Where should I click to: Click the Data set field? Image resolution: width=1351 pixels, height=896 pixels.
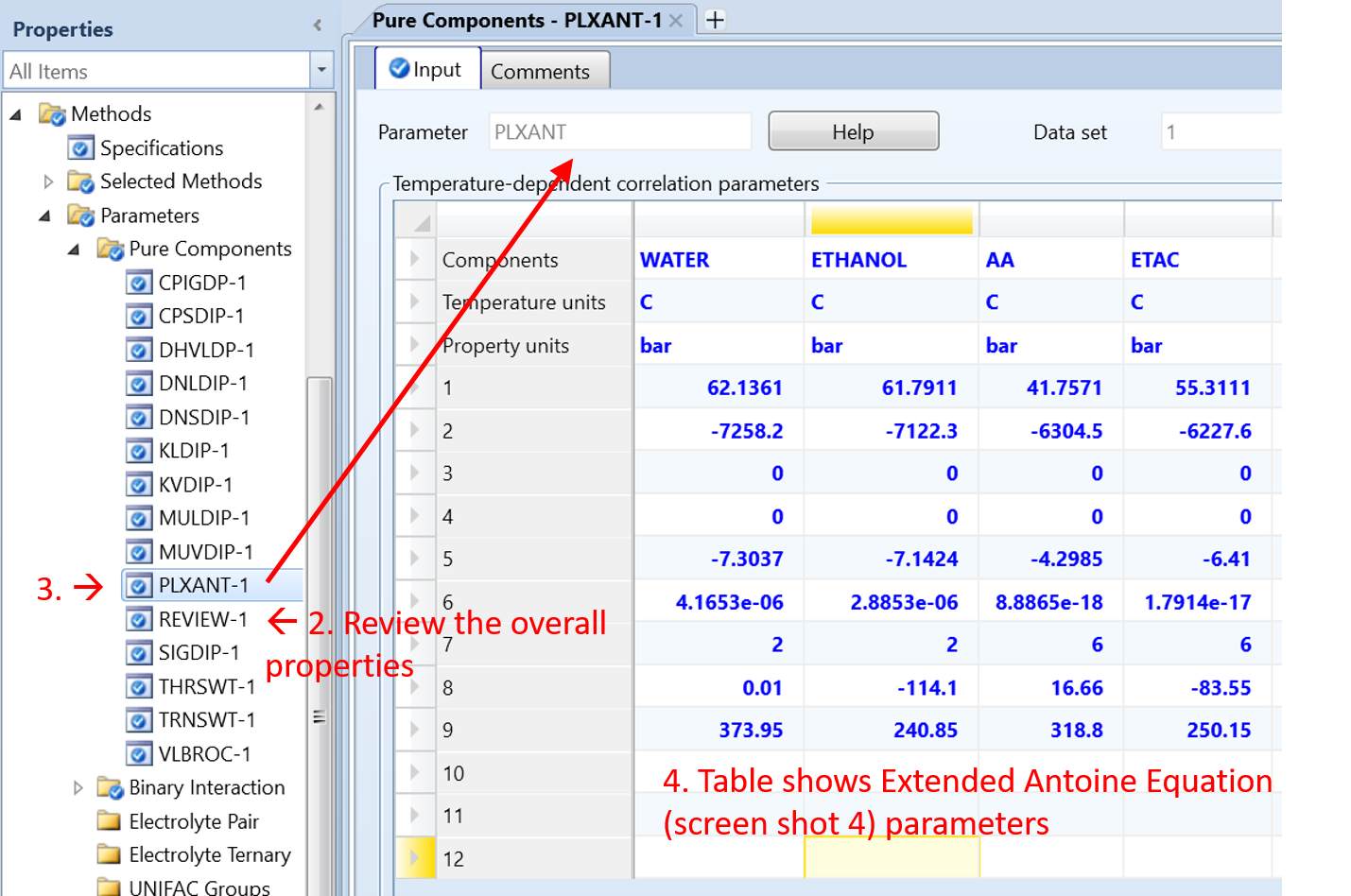click(1220, 131)
